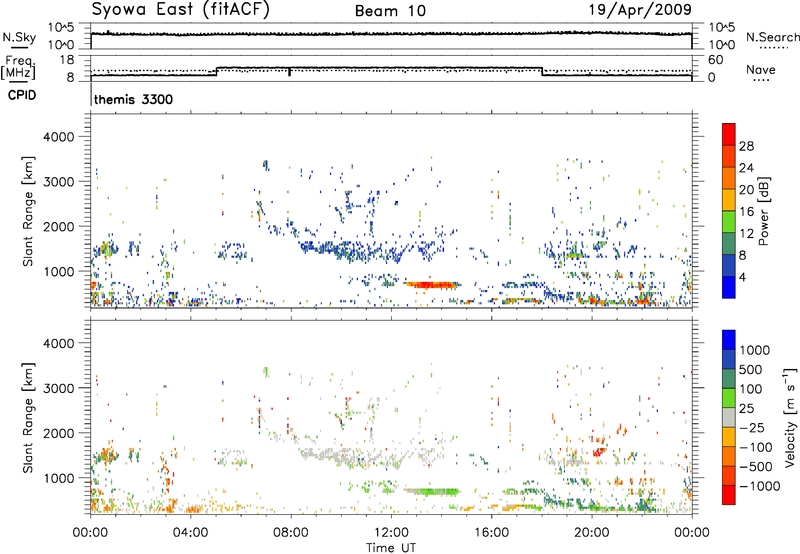The image size is (800, 554).
Task: Click the "04:00" time axis label
Action: click(x=191, y=533)
